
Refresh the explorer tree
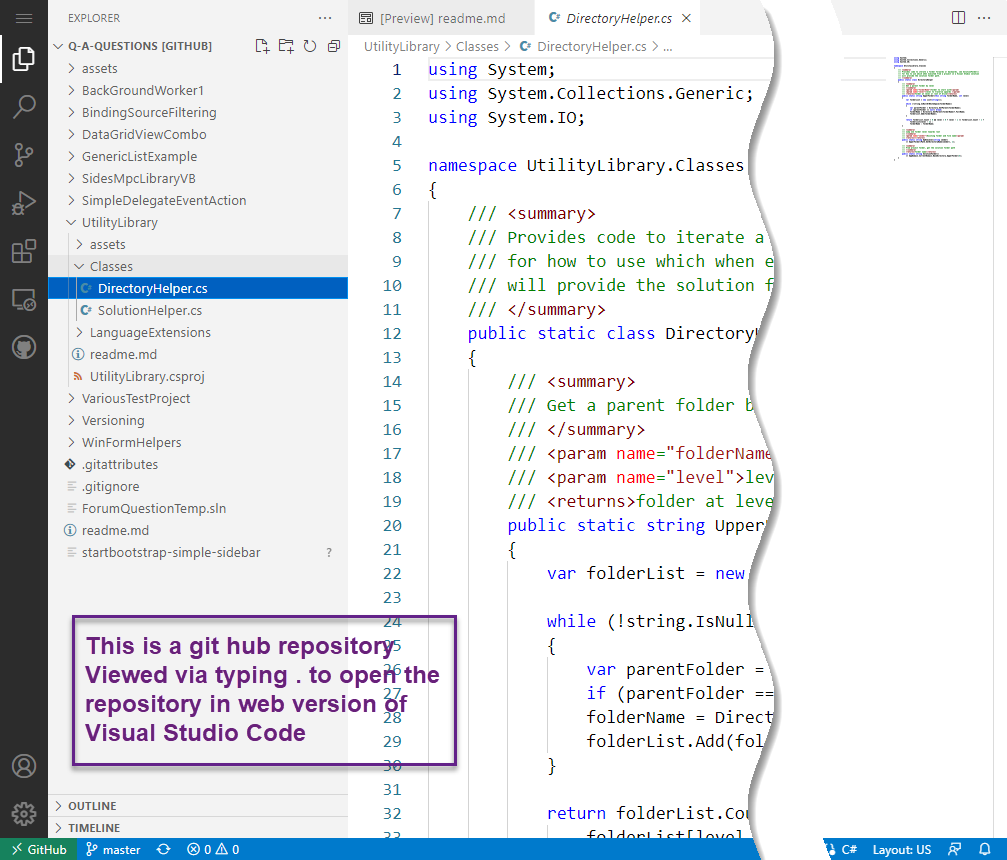pos(310,46)
